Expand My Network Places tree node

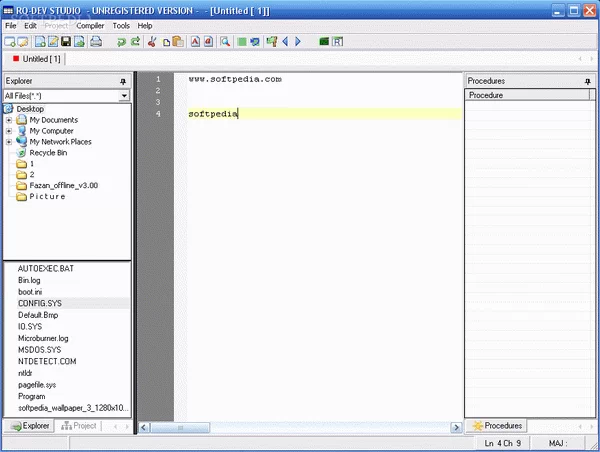pyautogui.click(x=9, y=142)
